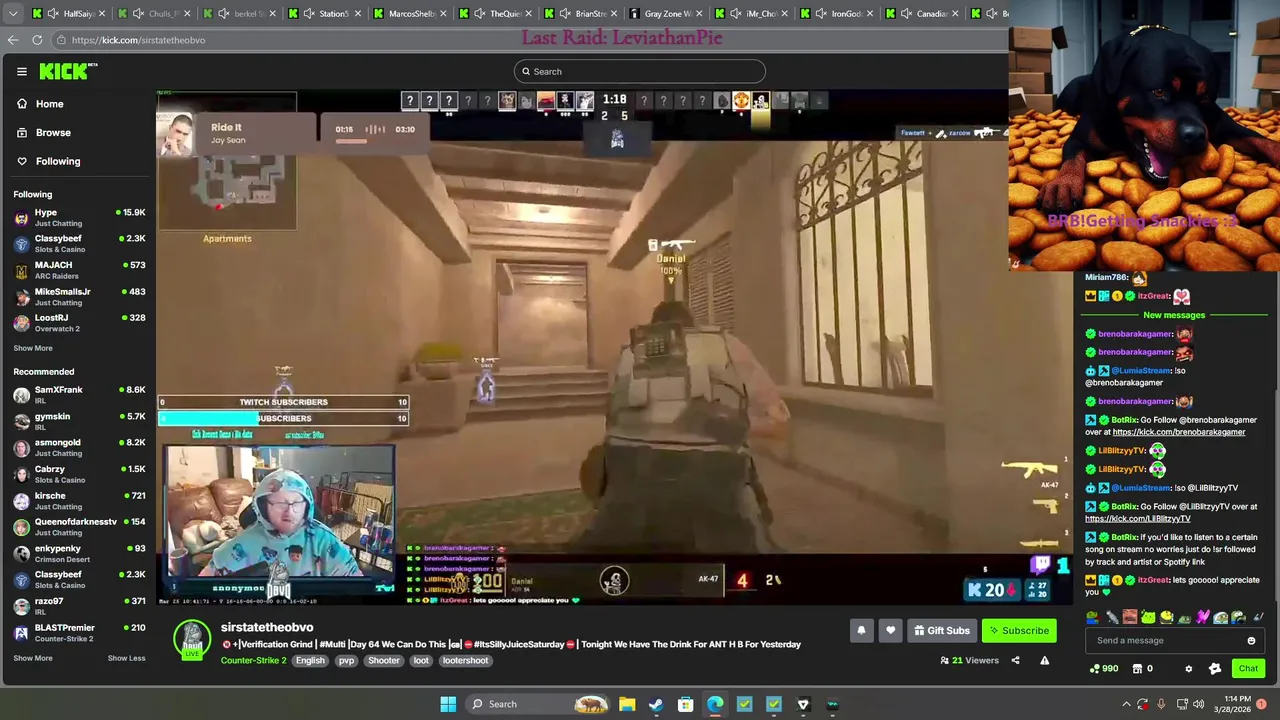The width and height of the screenshot is (1280, 720).
Task: Report stream with warning triangle icon
Action: (x=1044, y=660)
